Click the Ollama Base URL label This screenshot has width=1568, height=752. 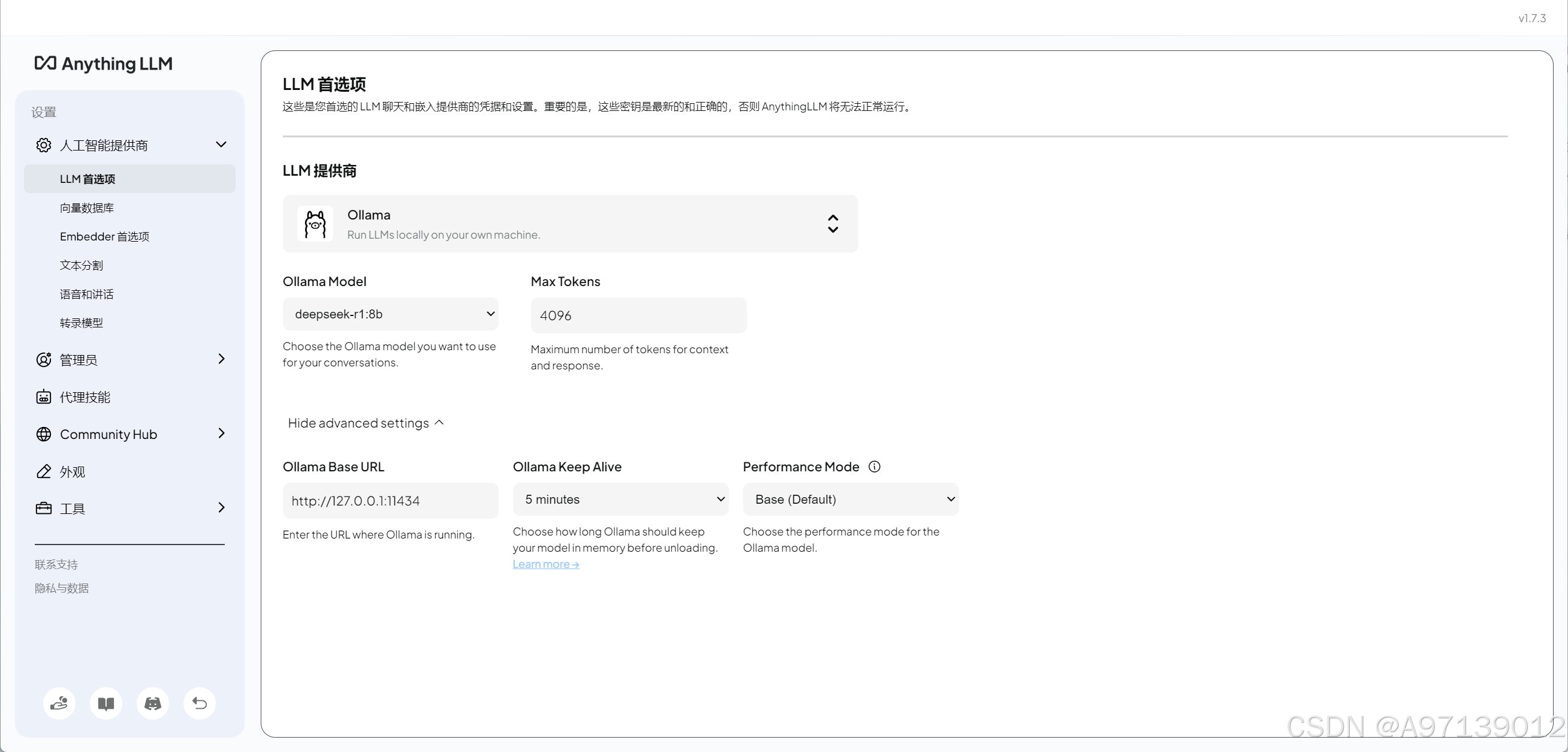tap(334, 467)
